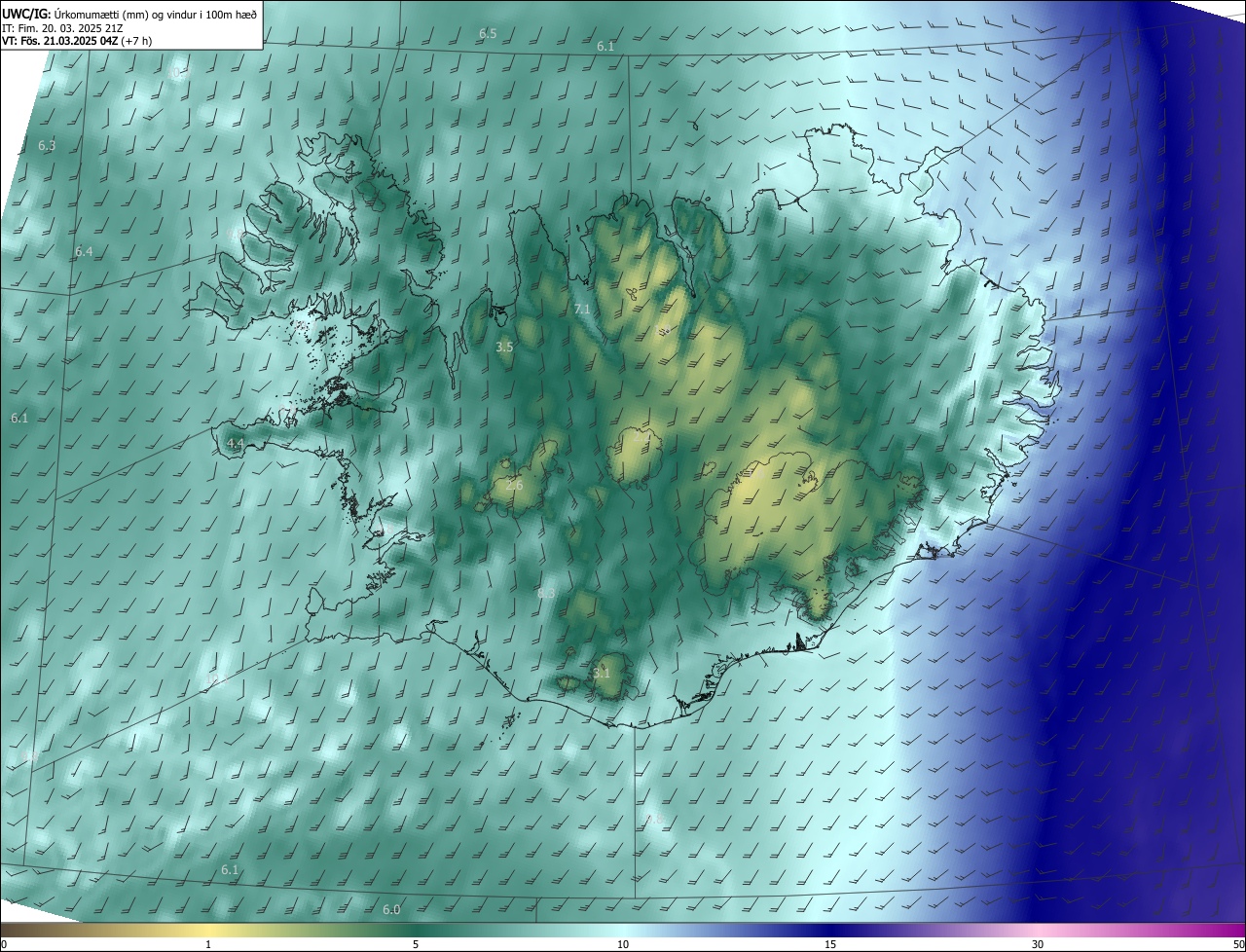Click the colour scale tick labelled 10
Screen dimensions: 1246x952
[623, 944]
